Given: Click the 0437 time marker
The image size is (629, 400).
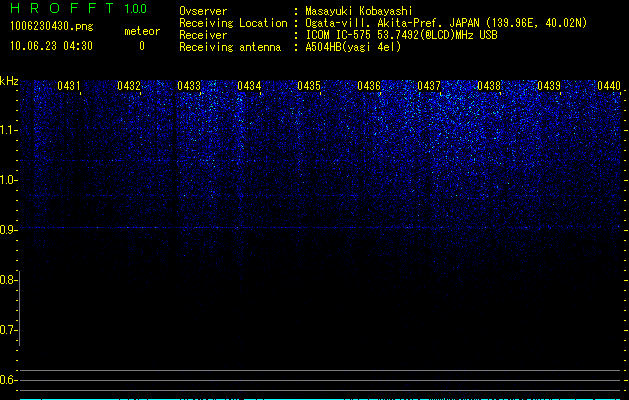Looking at the screenshot, I should coord(429,85).
